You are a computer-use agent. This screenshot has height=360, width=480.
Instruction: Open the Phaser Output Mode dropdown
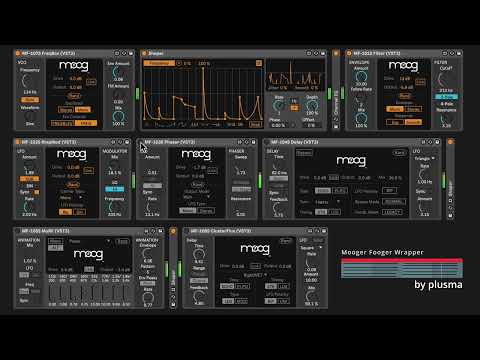pos(197,197)
